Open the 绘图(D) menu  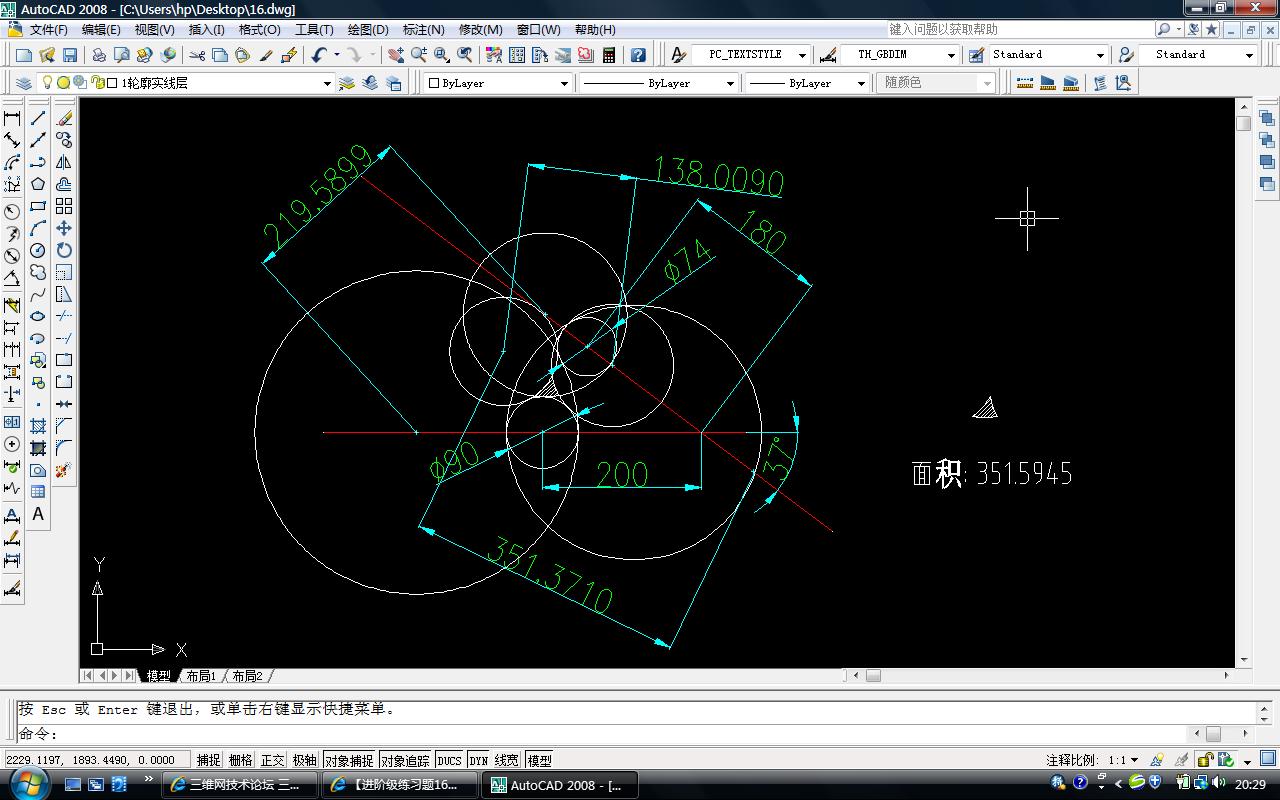pos(368,30)
